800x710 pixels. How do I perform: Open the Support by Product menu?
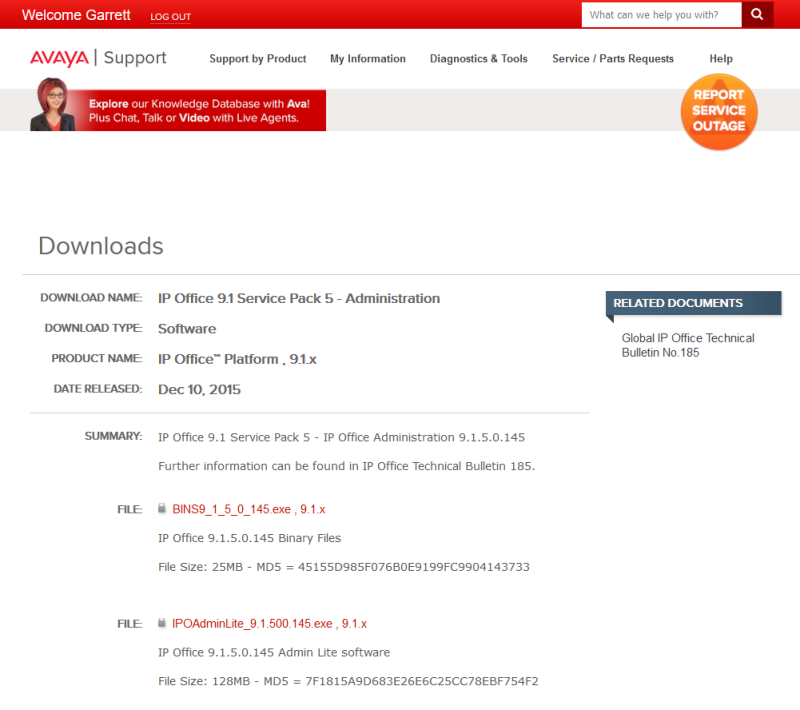pos(258,59)
